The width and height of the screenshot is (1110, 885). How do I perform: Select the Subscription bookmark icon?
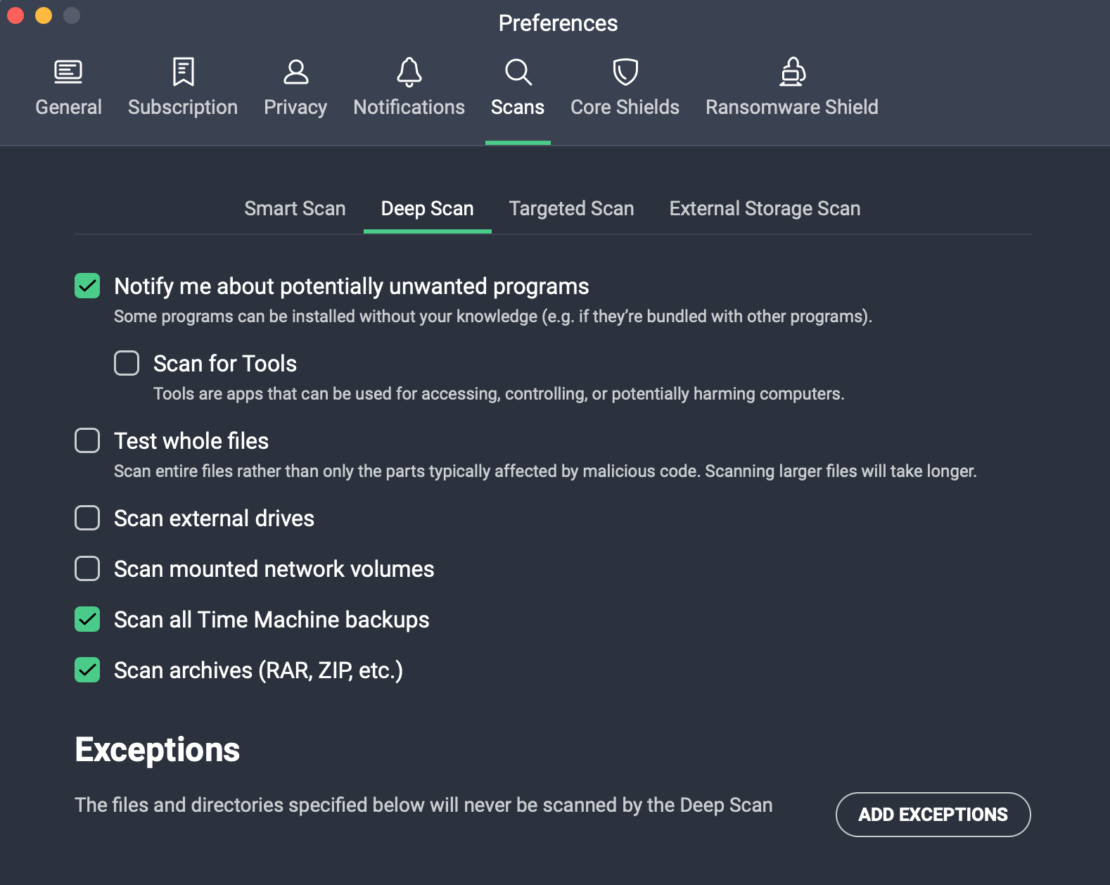[182, 85]
